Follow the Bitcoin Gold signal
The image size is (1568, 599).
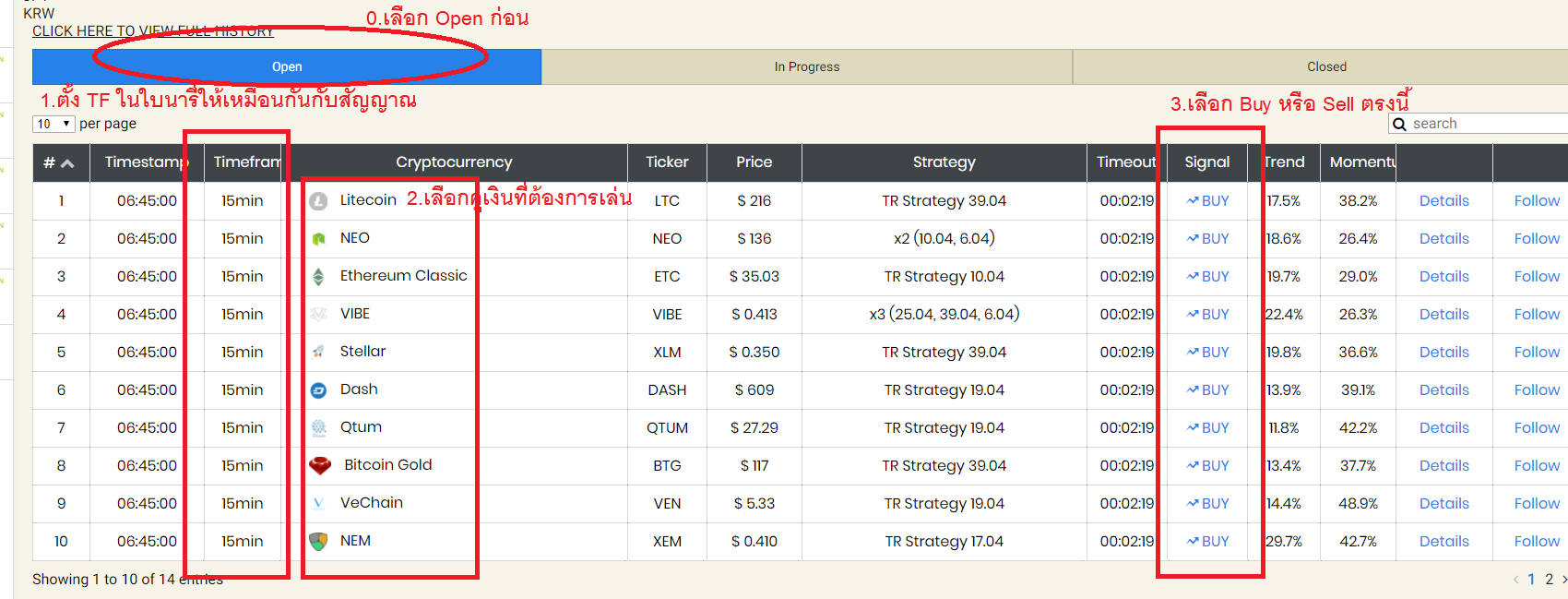click(1537, 465)
